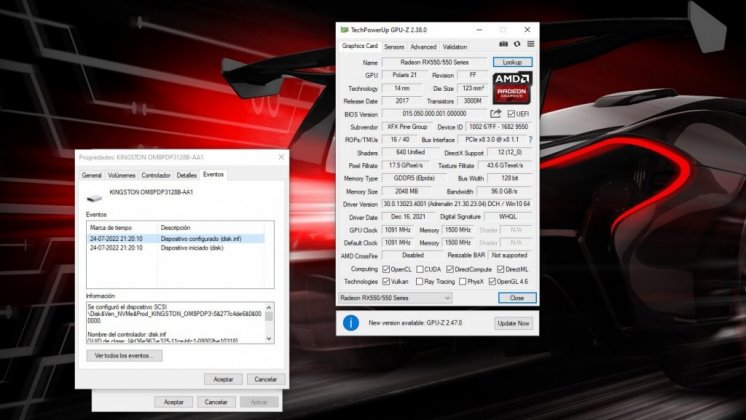
Task: Open the Radeon RX550/550 Series GPU dropdown
Action: (x=395, y=298)
